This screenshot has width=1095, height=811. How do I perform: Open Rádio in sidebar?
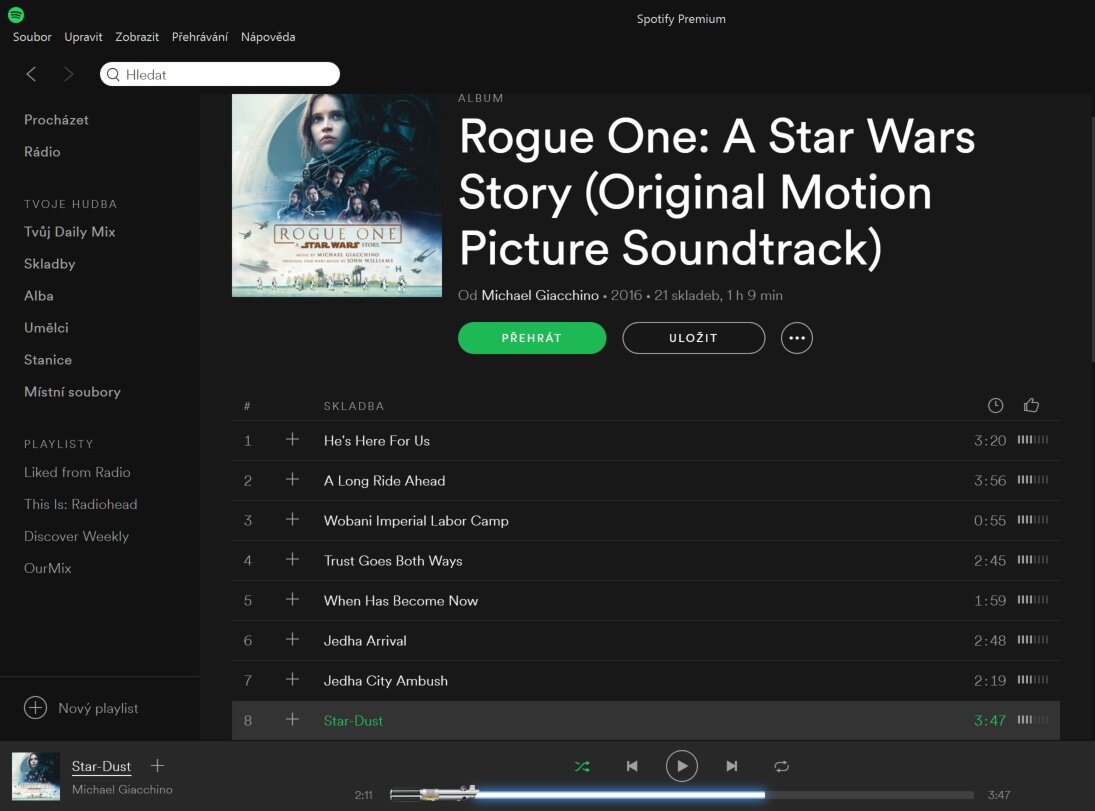click(42, 152)
